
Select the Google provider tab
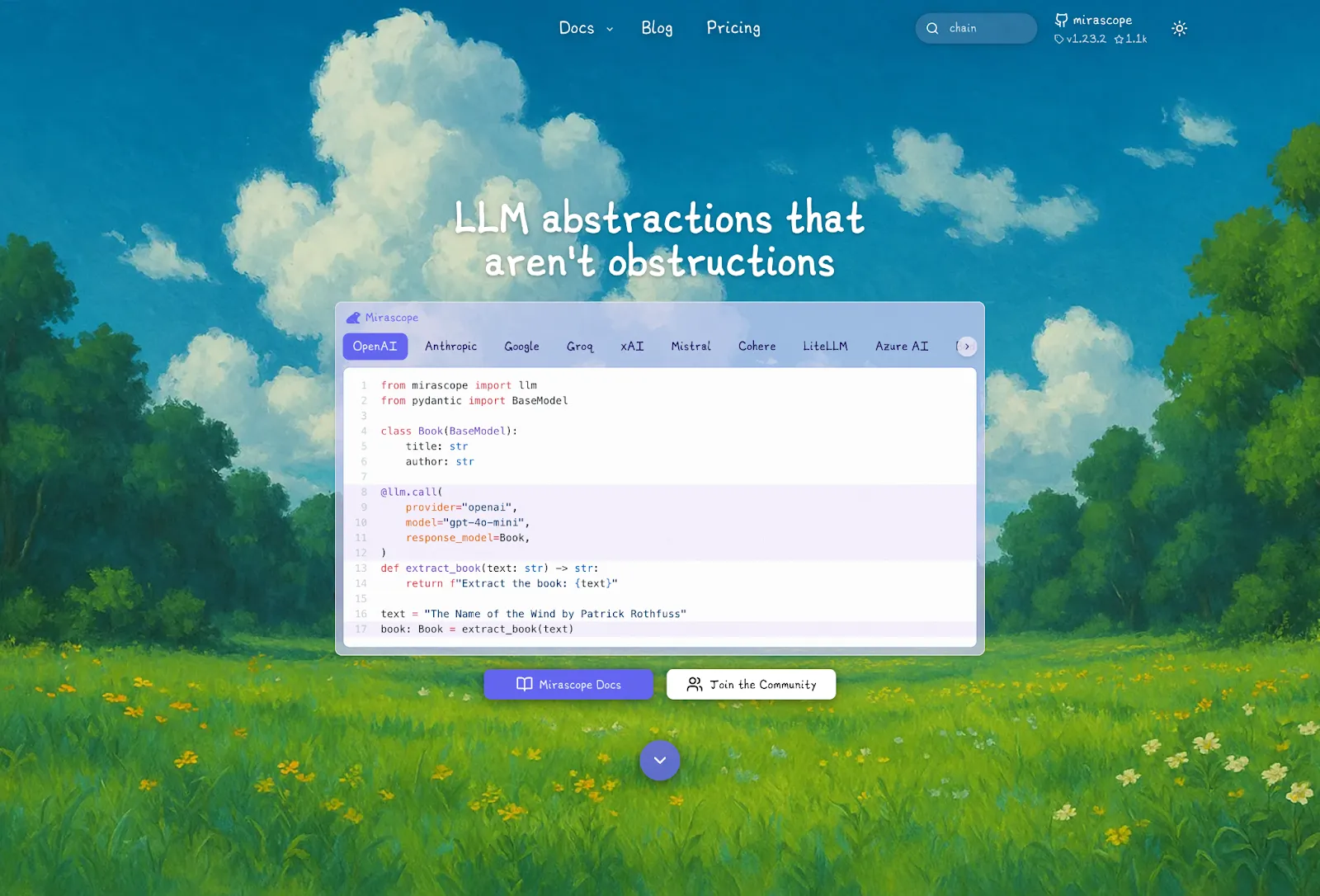[521, 347]
